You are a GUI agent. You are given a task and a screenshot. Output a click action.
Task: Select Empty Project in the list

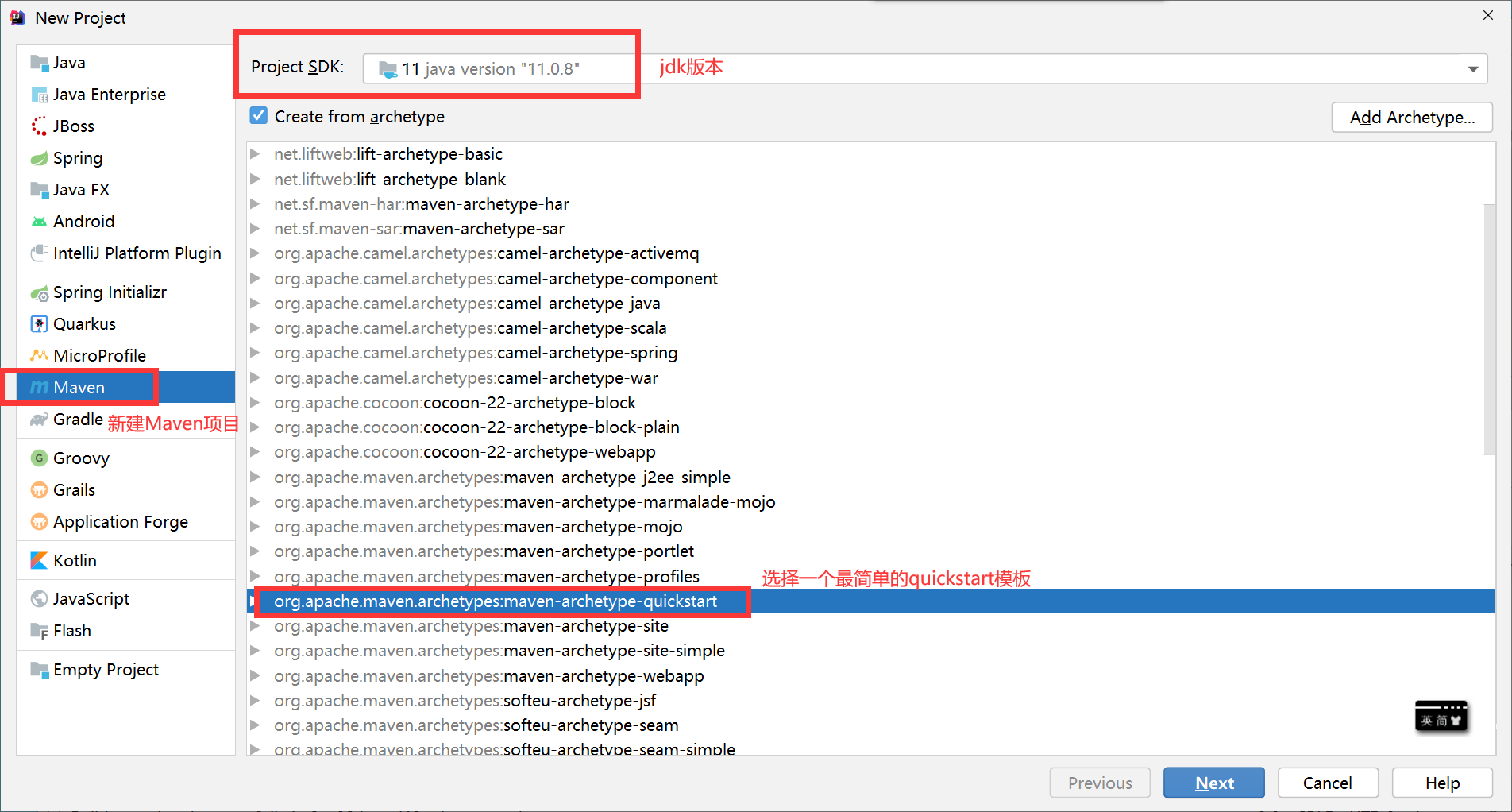pyautogui.click(x=125, y=670)
